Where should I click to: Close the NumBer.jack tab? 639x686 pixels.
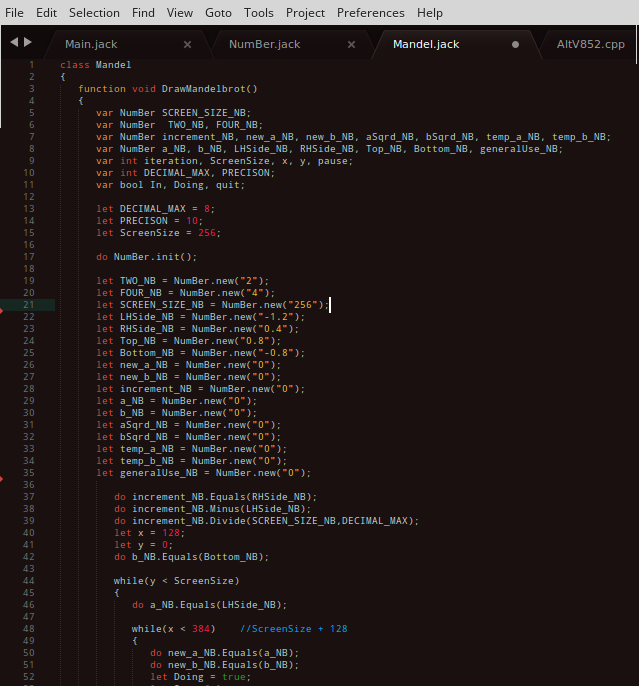(351, 45)
